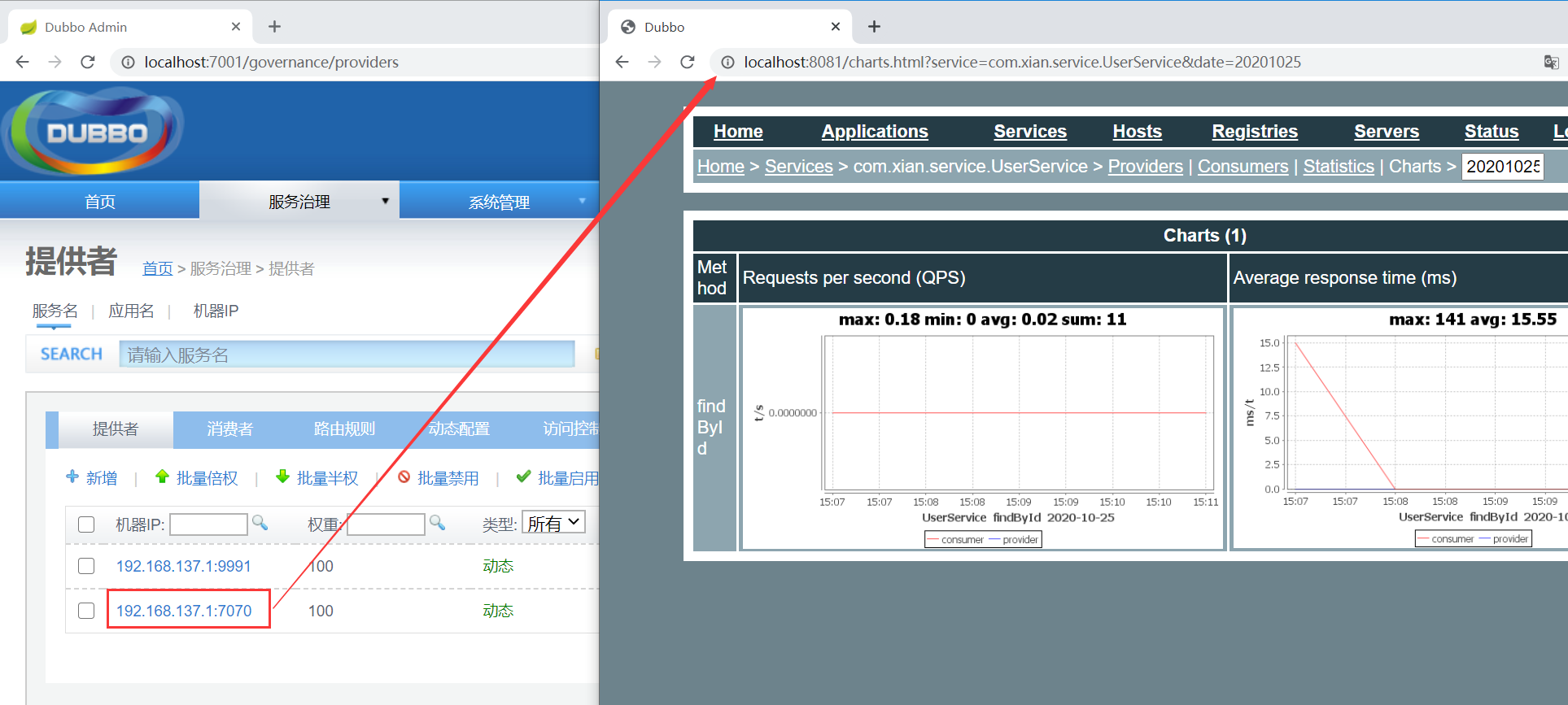Image resolution: width=1568 pixels, height=705 pixels.
Task: Open Applications in Dubbo monitor menu
Action: click(x=875, y=132)
